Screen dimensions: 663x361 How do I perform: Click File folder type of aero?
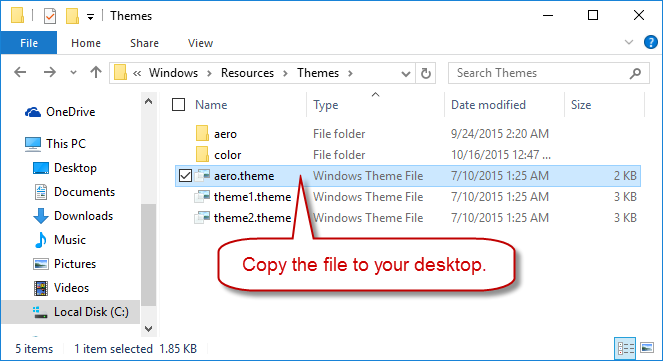(339, 134)
